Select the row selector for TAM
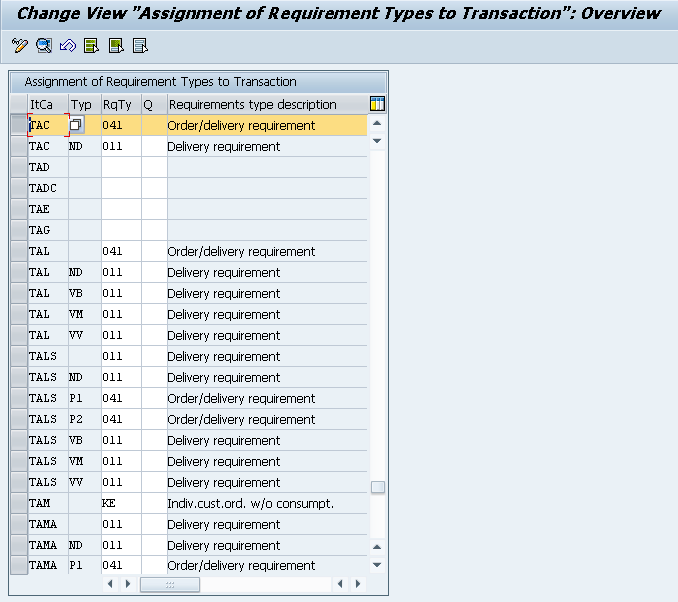This screenshot has width=678, height=602. tap(19, 503)
